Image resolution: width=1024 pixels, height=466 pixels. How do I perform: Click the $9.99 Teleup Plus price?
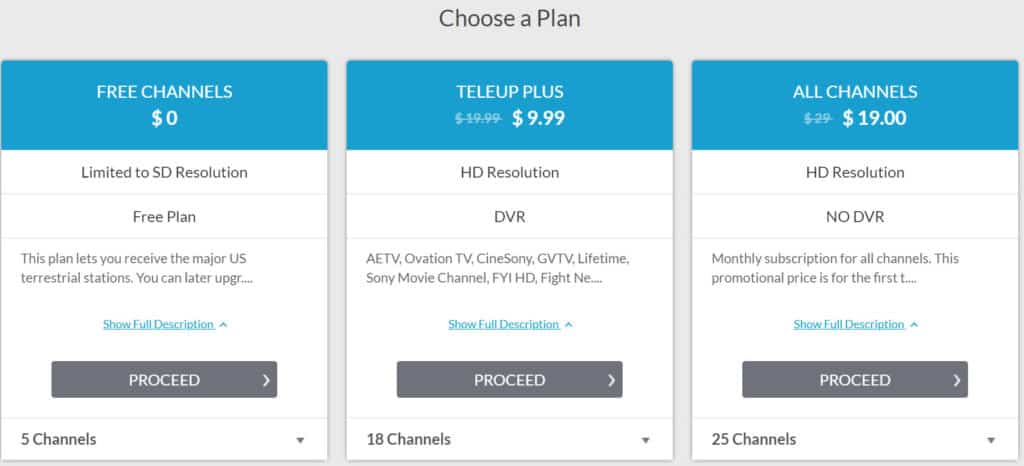pyautogui.click(x=538, y=118)
